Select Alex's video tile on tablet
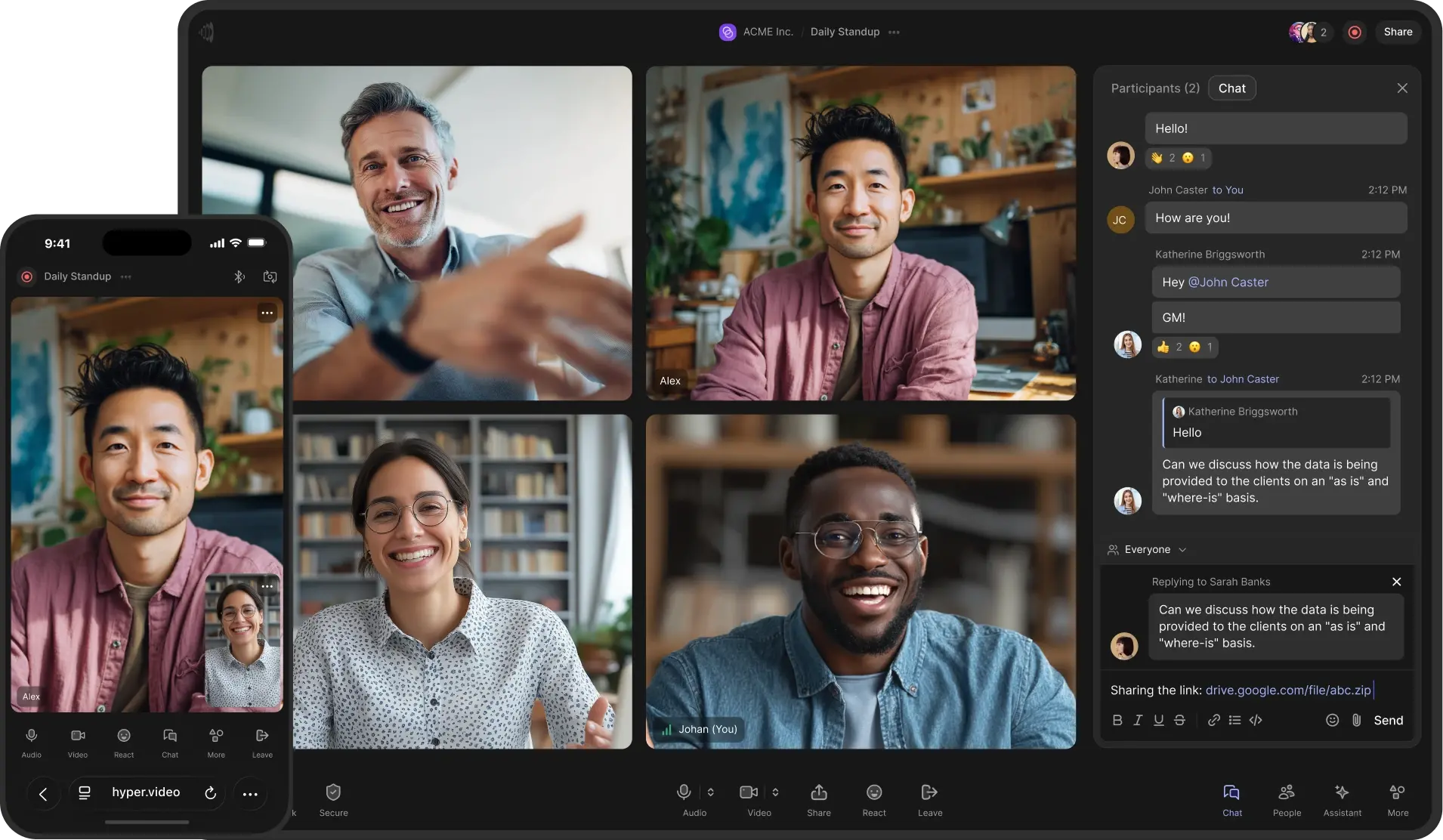The image size is (1443, 840). pyautogui.click(x=861, y=233)
